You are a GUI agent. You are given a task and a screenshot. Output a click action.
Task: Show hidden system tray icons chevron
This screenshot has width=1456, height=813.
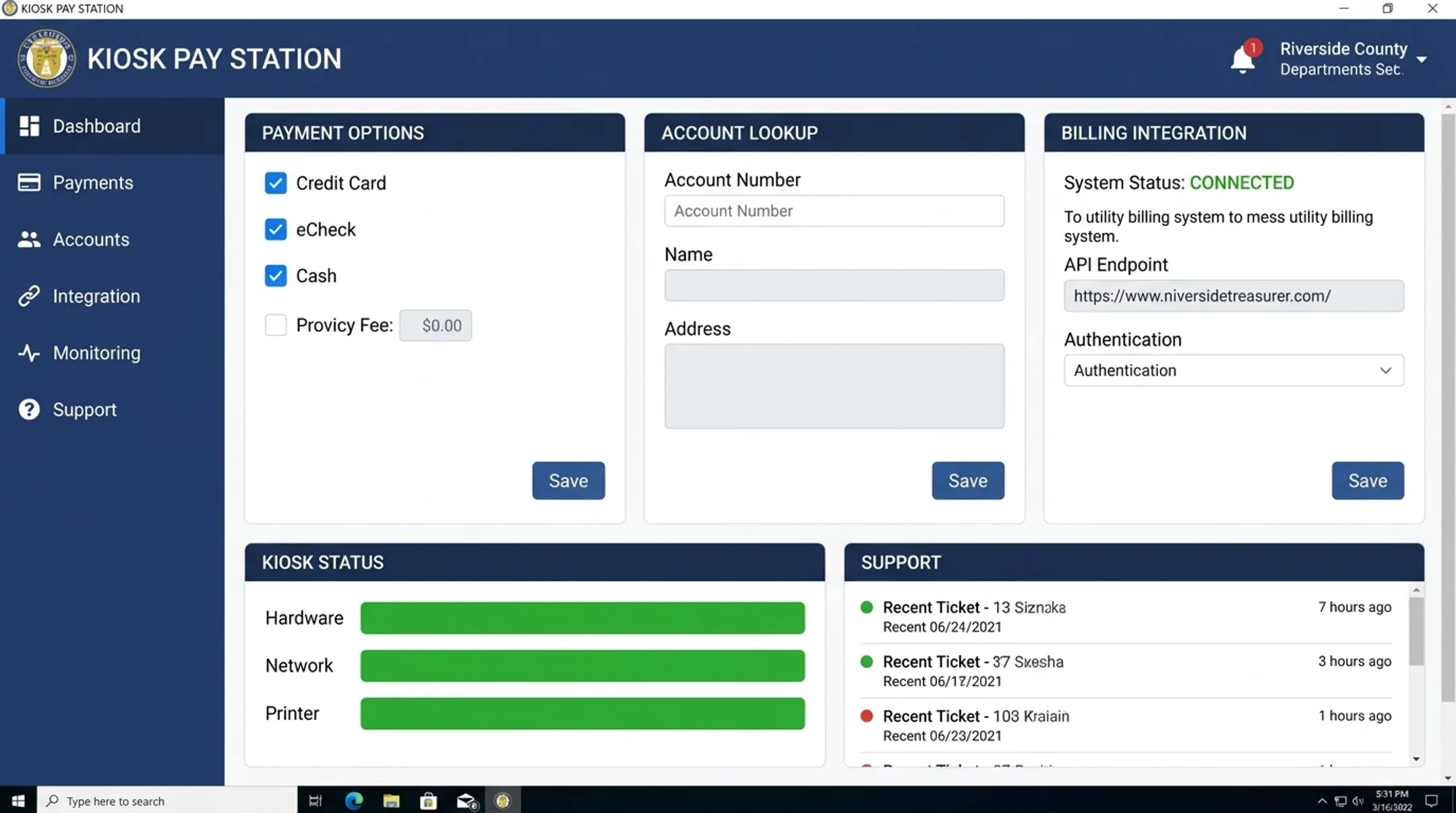pos(1322,801)
